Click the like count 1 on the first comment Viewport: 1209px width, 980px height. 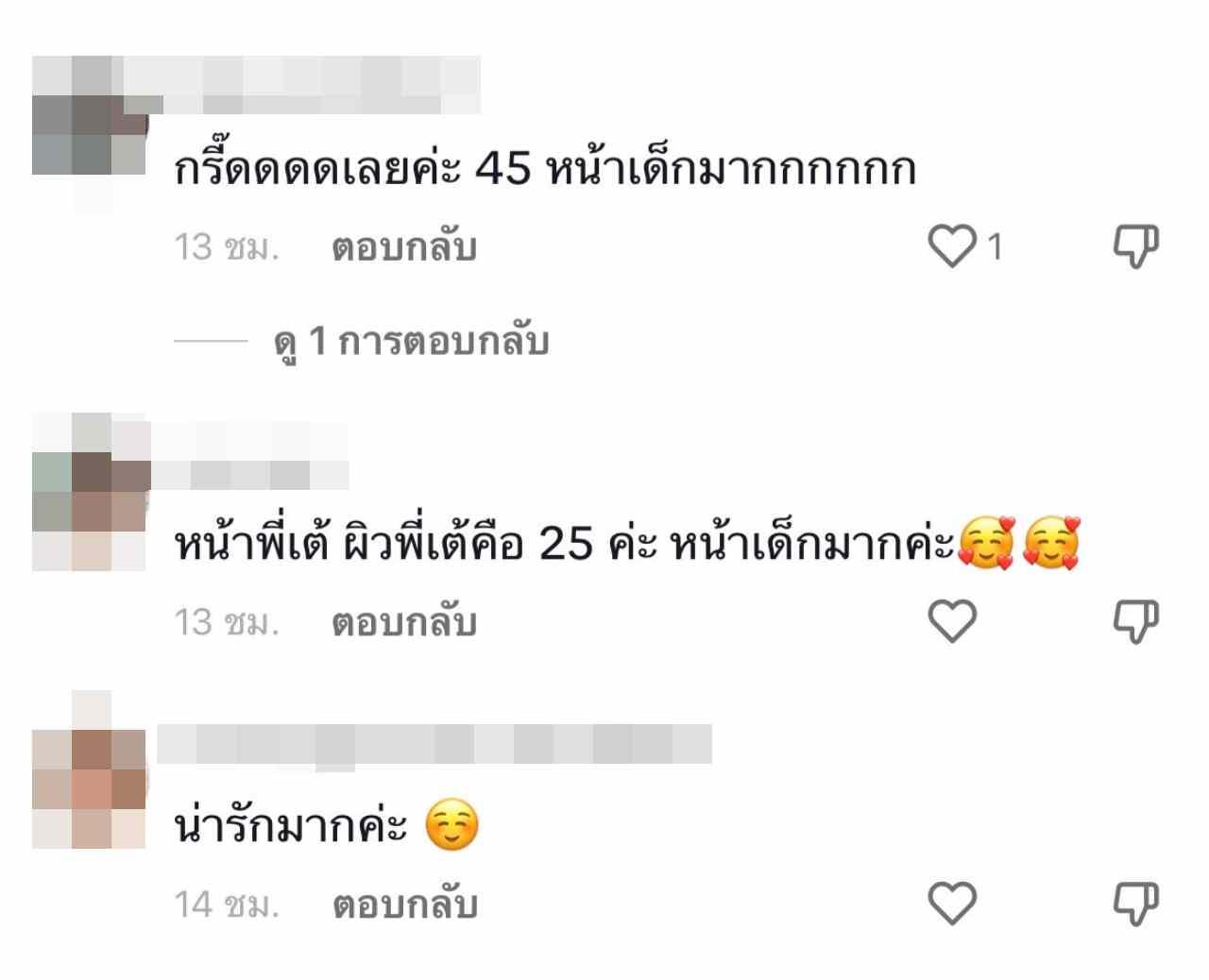[994, 246]
